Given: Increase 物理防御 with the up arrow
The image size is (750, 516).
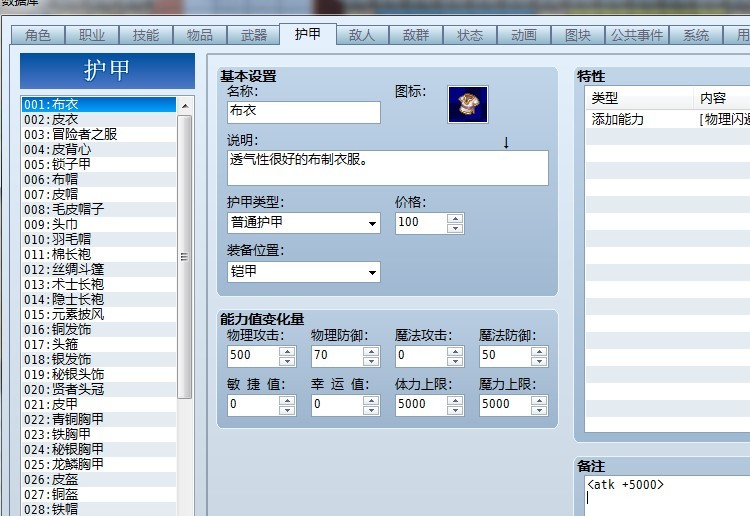Looking at the screenshot, I should click(371, 351).
